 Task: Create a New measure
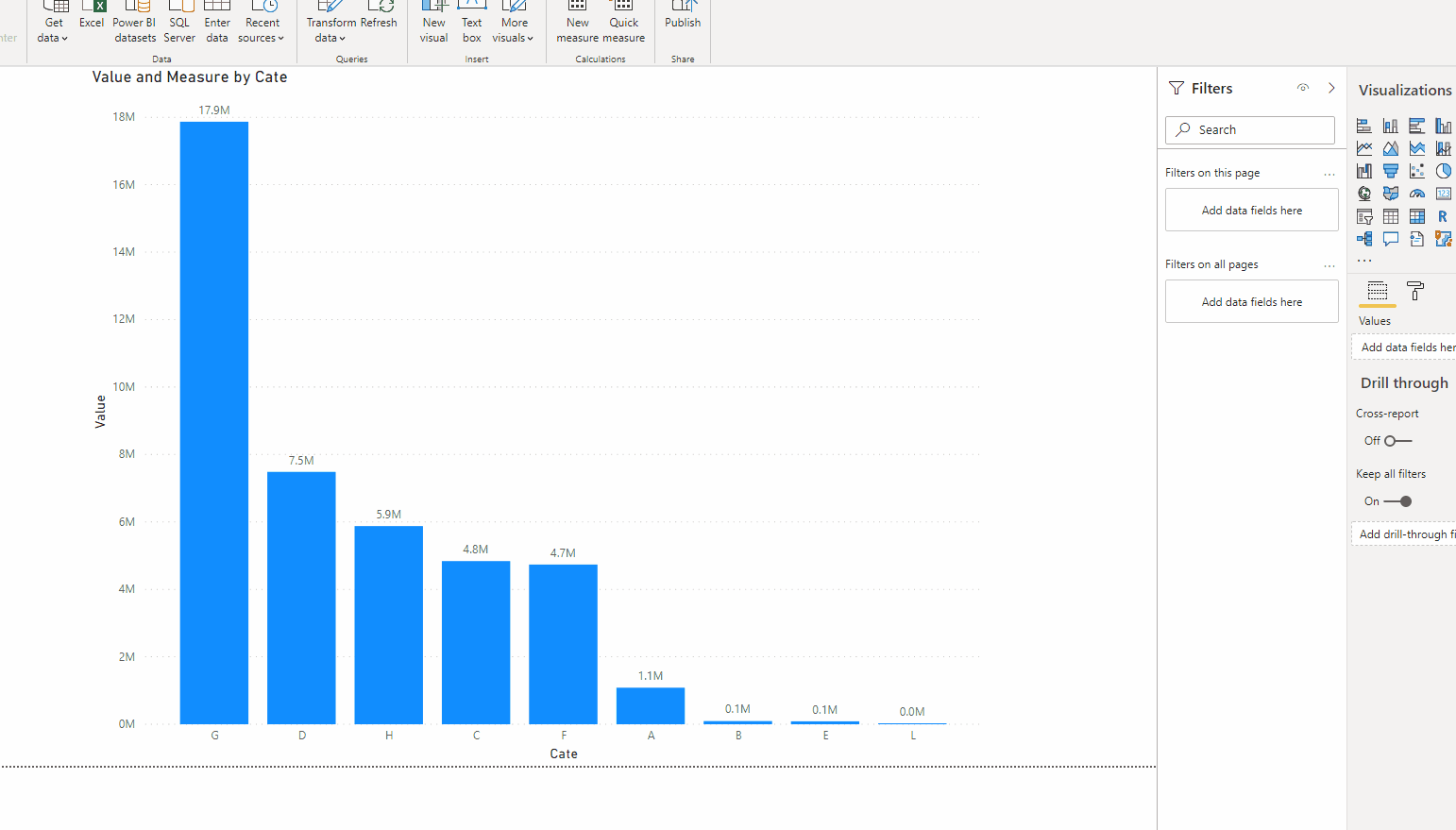pos(578,23)
